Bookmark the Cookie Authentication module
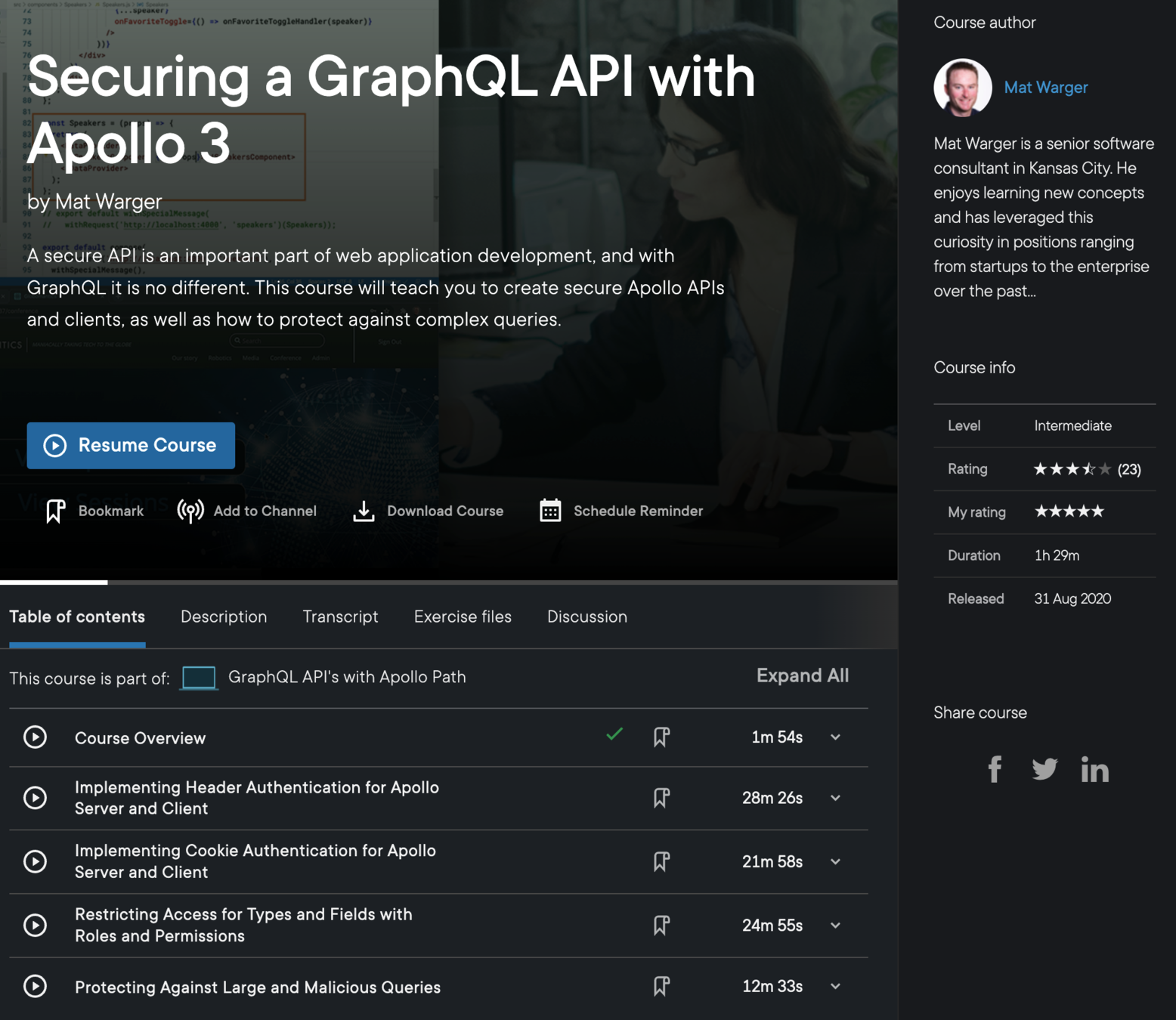Image resolution: width=1176 pixels, height=1020 pixels. (x=661, y=861)
